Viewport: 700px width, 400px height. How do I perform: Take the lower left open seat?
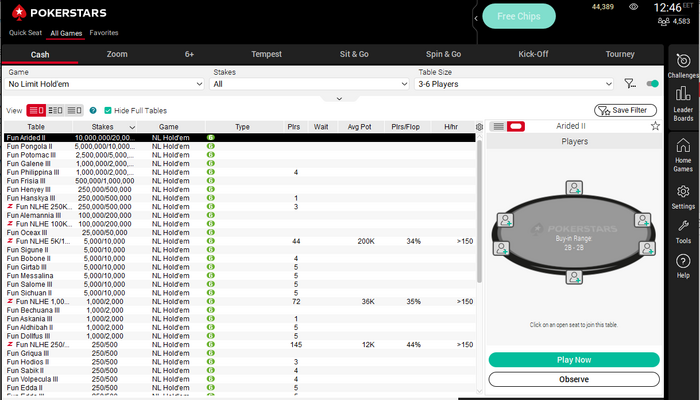pos(501,248)
